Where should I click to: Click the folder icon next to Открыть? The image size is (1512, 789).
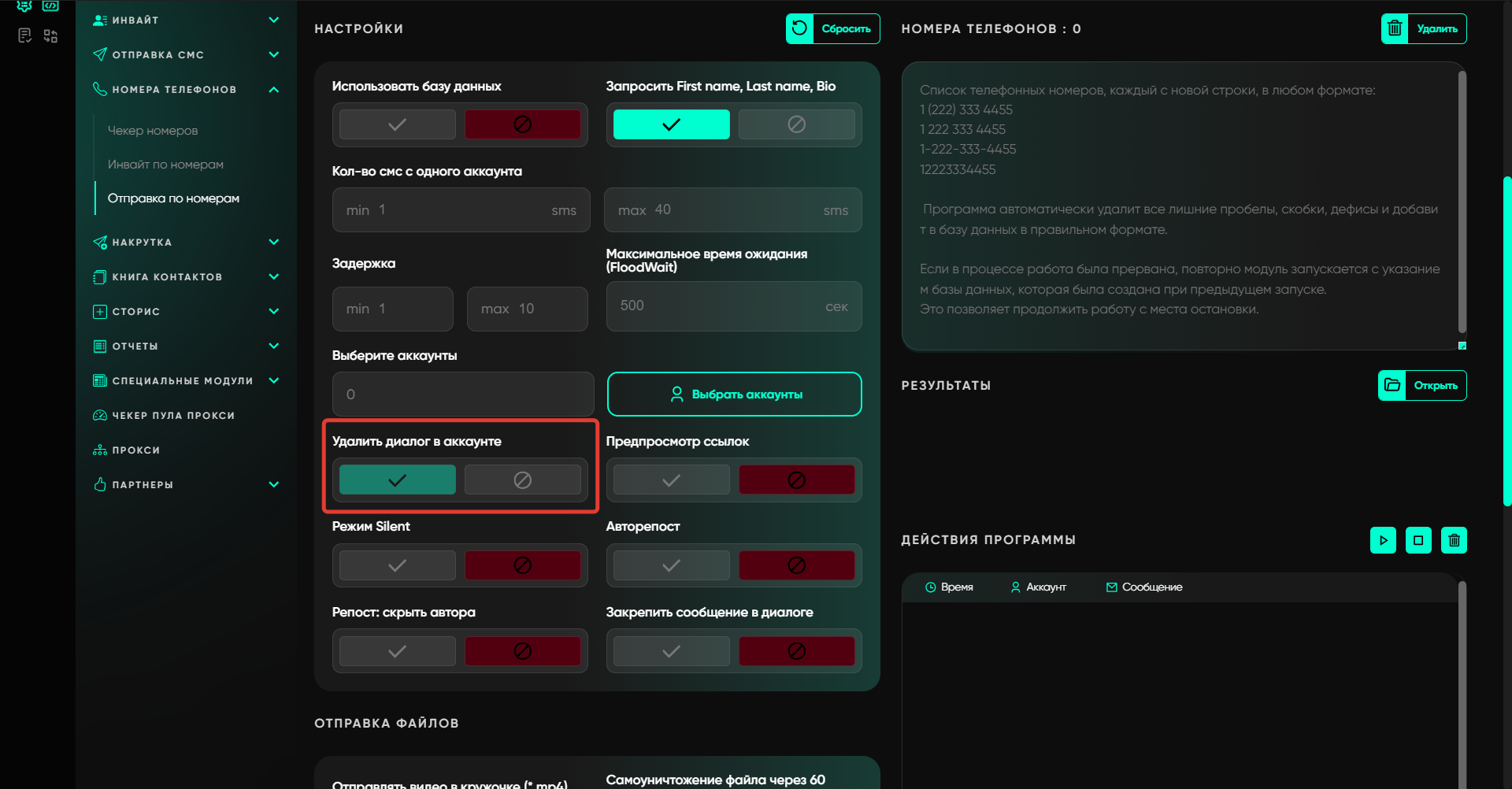(x=1392, y=385)
